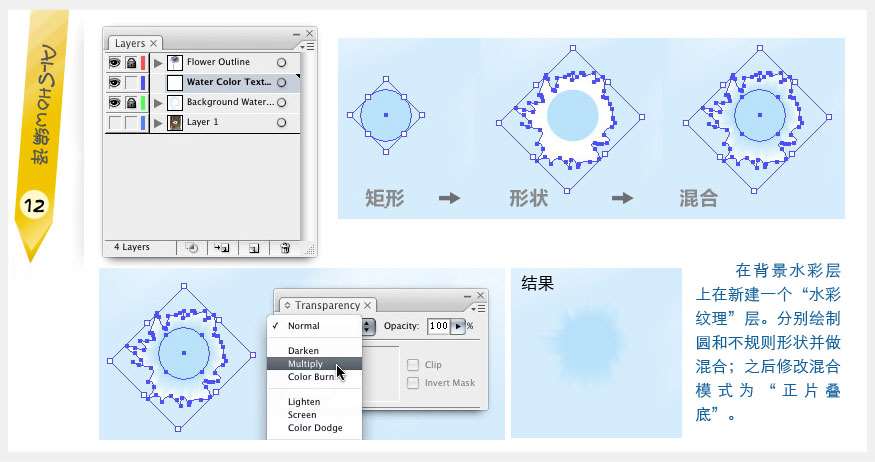Target the Water Color Text layer circle
The width and height of the screenshot is (875, 462).
coord(281,83)
